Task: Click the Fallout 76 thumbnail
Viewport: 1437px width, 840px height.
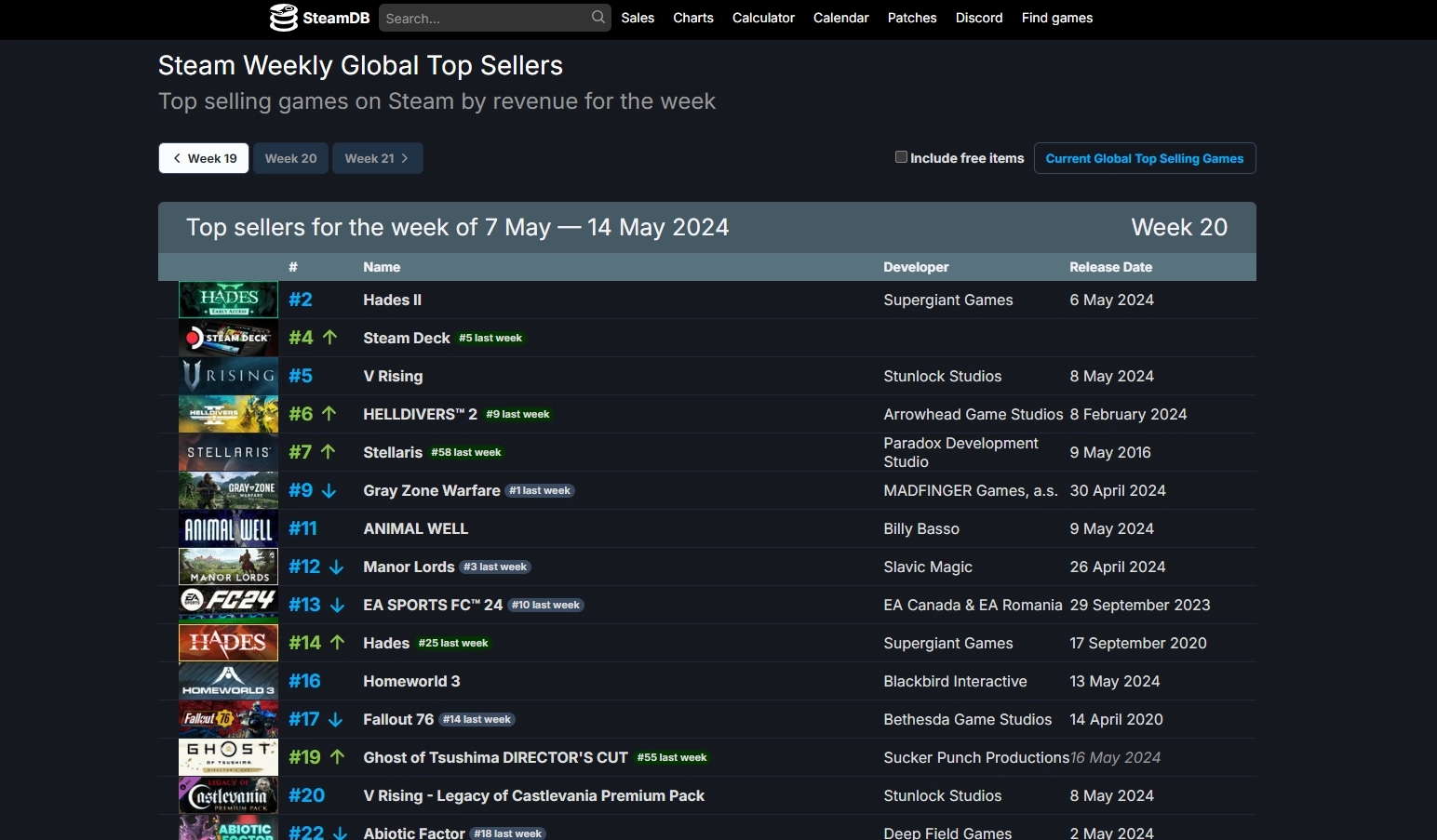Action: pos(228,719)
